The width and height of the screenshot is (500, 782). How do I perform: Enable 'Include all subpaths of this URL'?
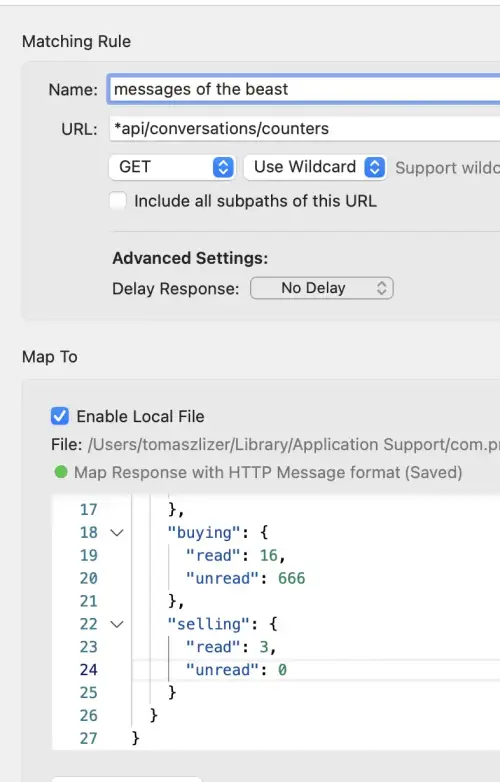(118, 201)
